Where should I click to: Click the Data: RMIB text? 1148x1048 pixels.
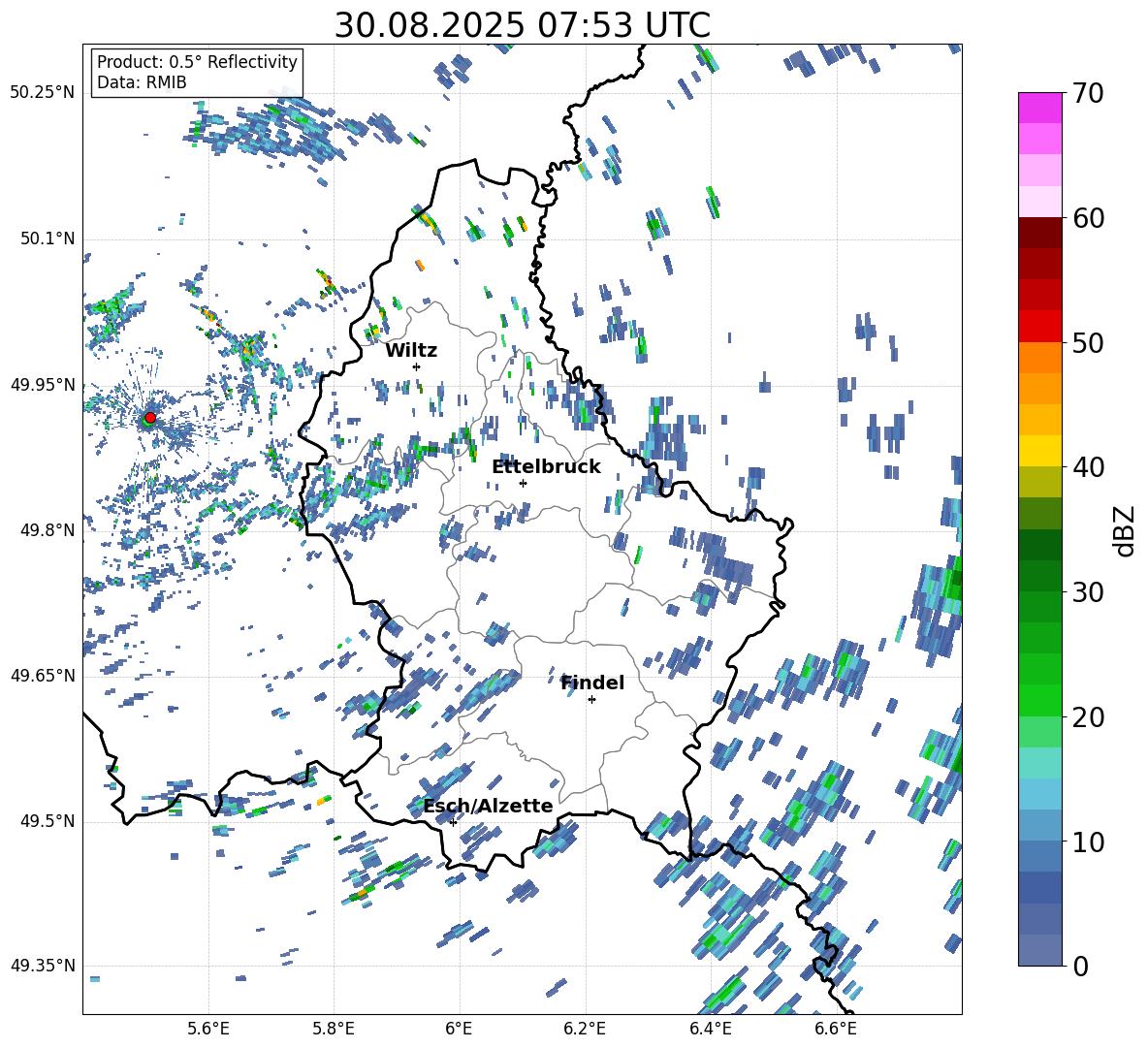tap(142, 82)
